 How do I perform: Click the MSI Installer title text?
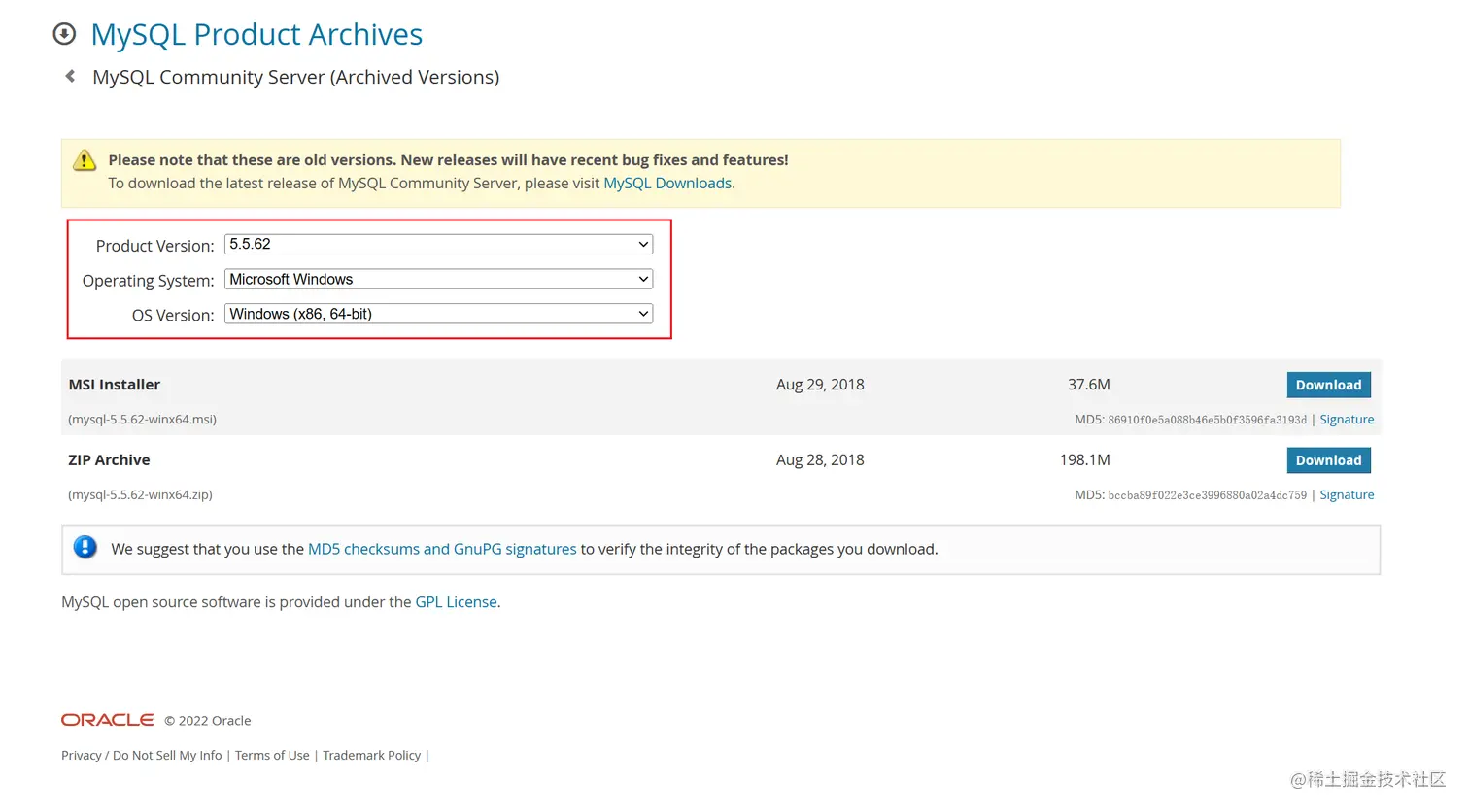pyautogui.click(x=114, y=385)
